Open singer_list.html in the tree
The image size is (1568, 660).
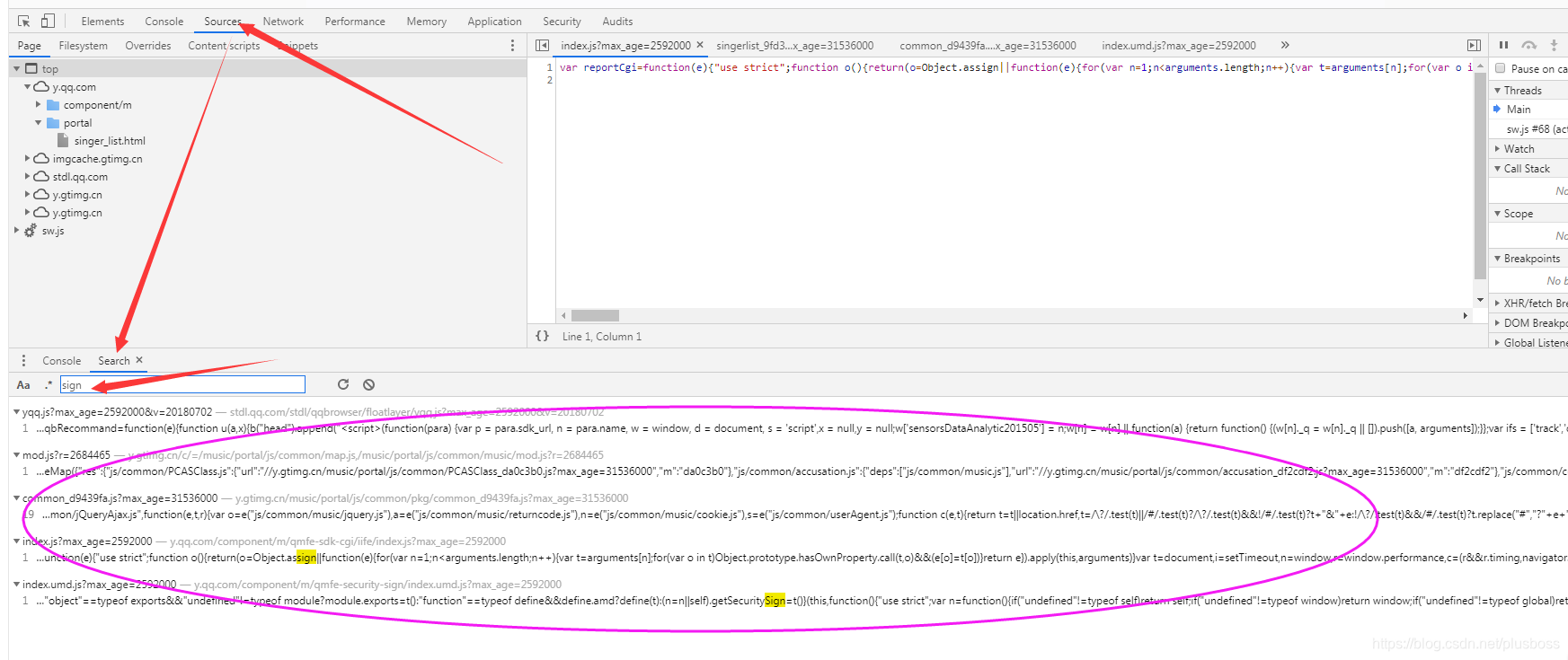(110, 141)
